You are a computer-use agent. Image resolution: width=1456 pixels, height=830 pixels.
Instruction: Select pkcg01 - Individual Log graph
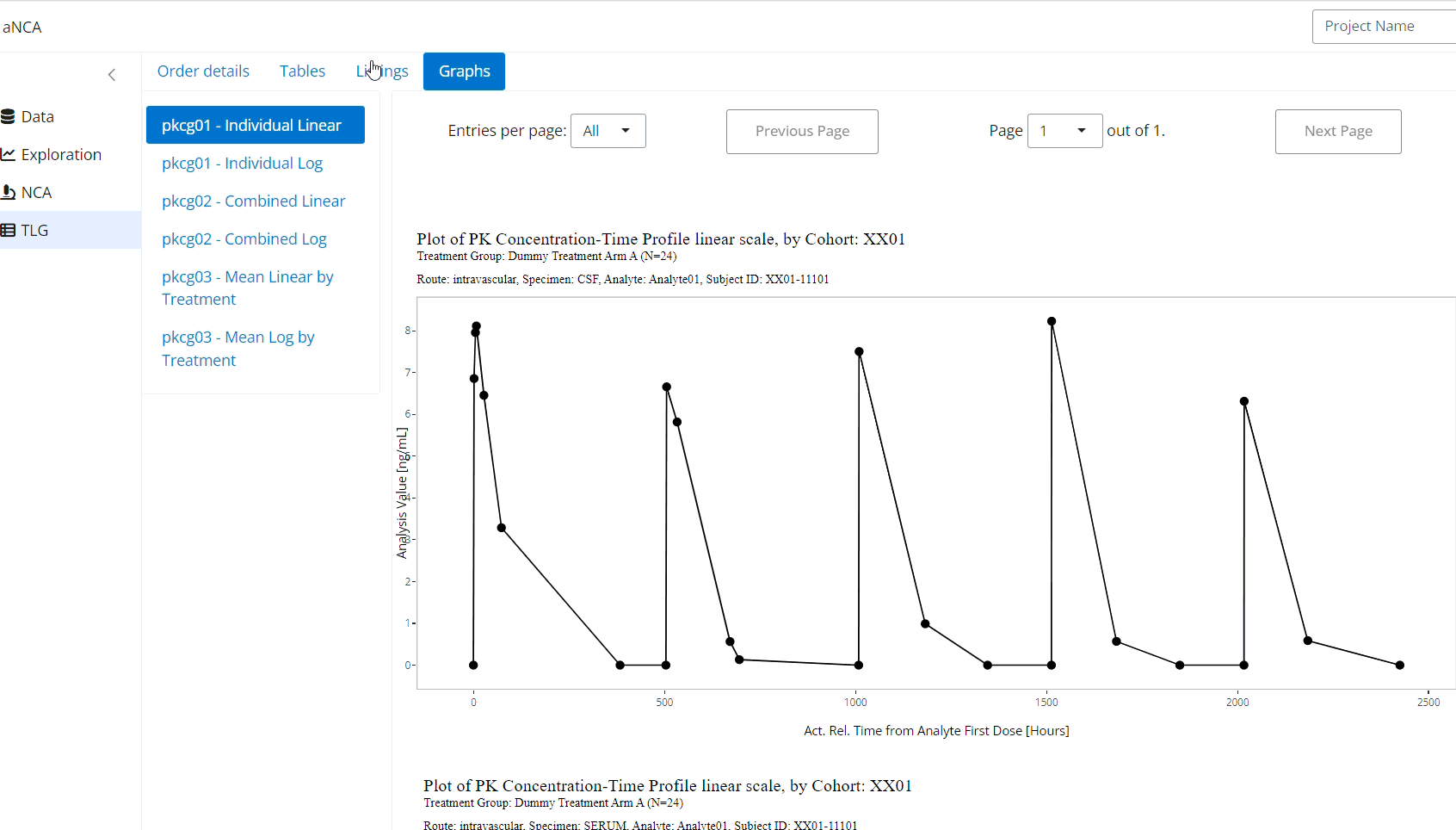[242, 164]
